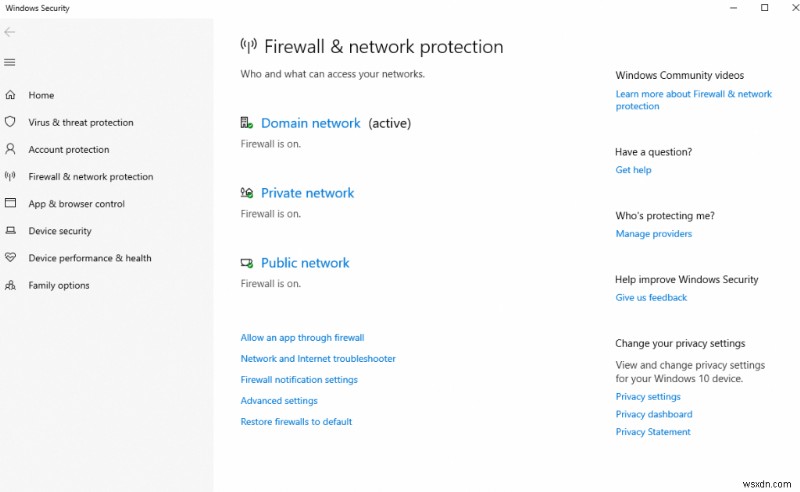Go to Firewall & network protection sidebar item
Image resolution: width=800 pixels, height=492 pixels.
[90, 177]
